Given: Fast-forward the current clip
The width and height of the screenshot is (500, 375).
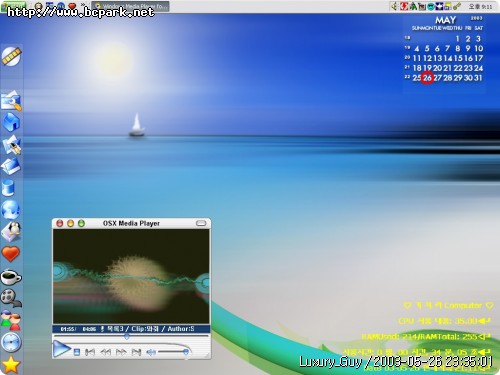Looking at the screenshot, I should pyautogui.click(x=121, y=352).
